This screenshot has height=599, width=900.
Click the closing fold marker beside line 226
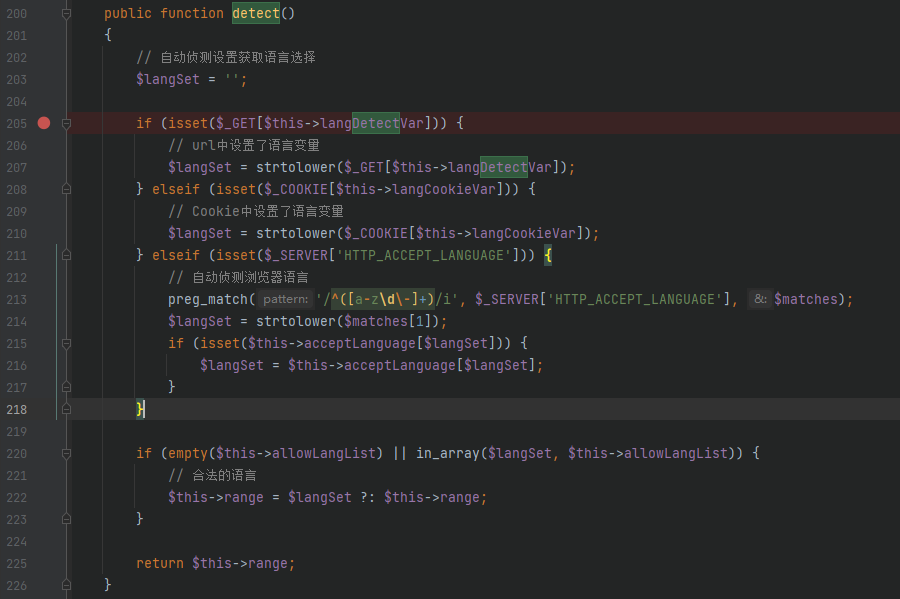[x=66, y=584]
